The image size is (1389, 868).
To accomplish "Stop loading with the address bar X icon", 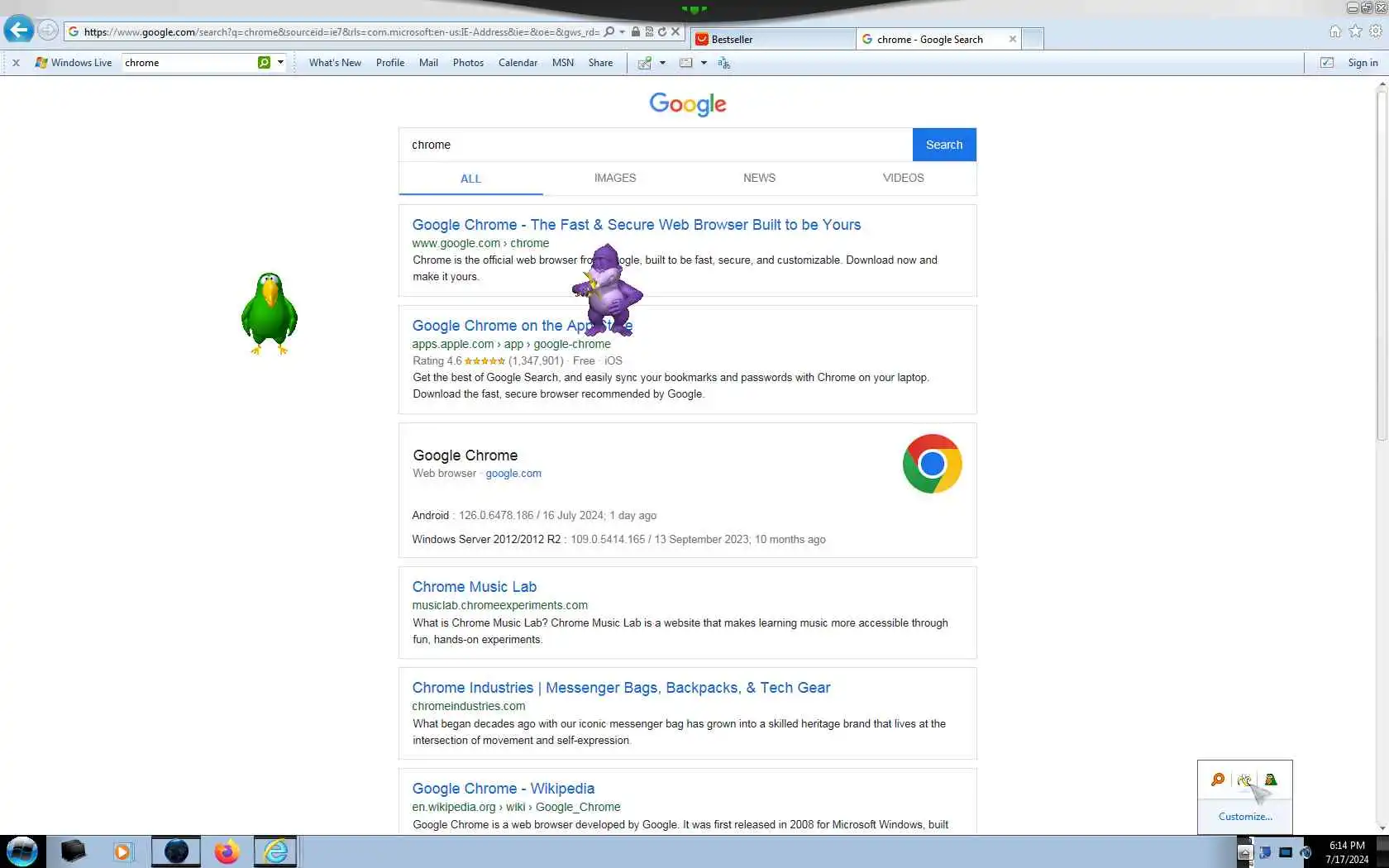I will click(x=675, y=31).
